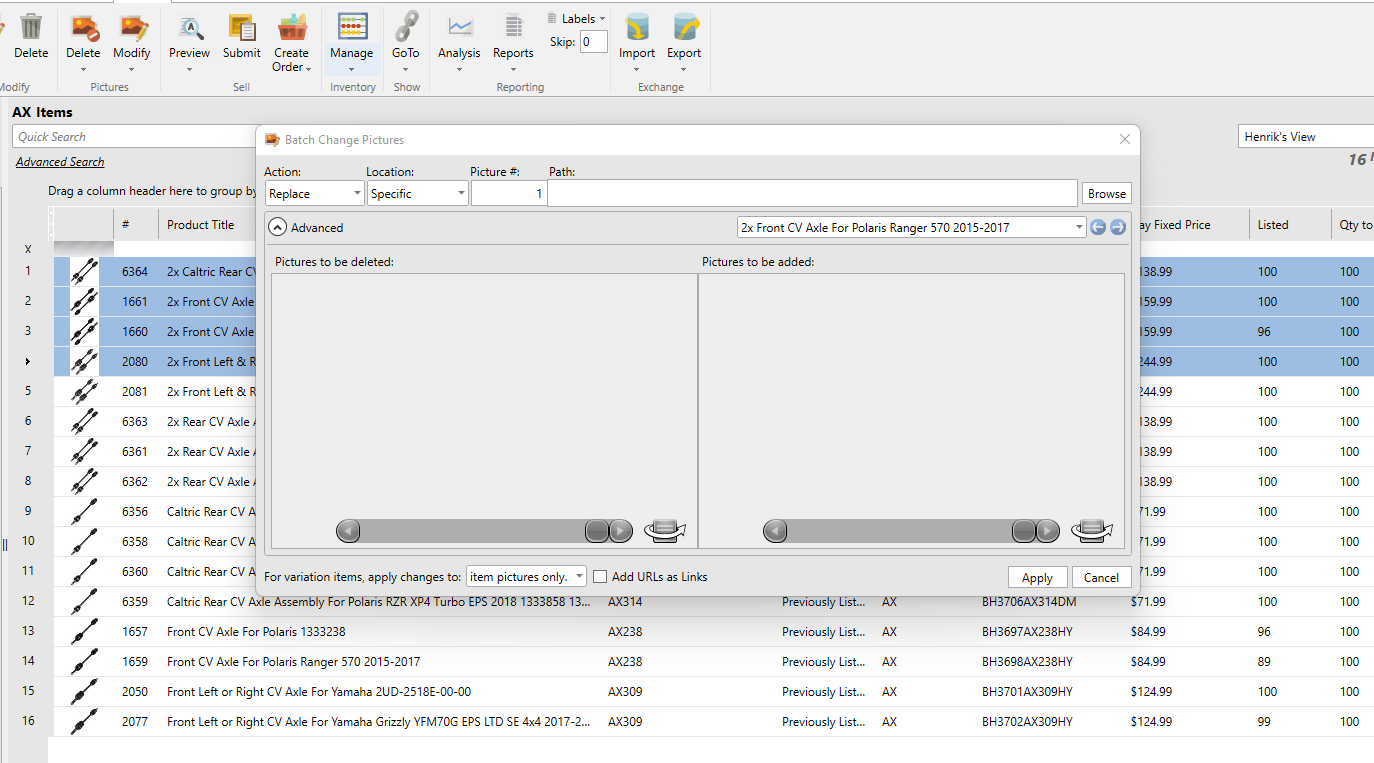
Task: Go to next item with blue right arrow
Action: pyautogui.click(x=1118, y=228)
